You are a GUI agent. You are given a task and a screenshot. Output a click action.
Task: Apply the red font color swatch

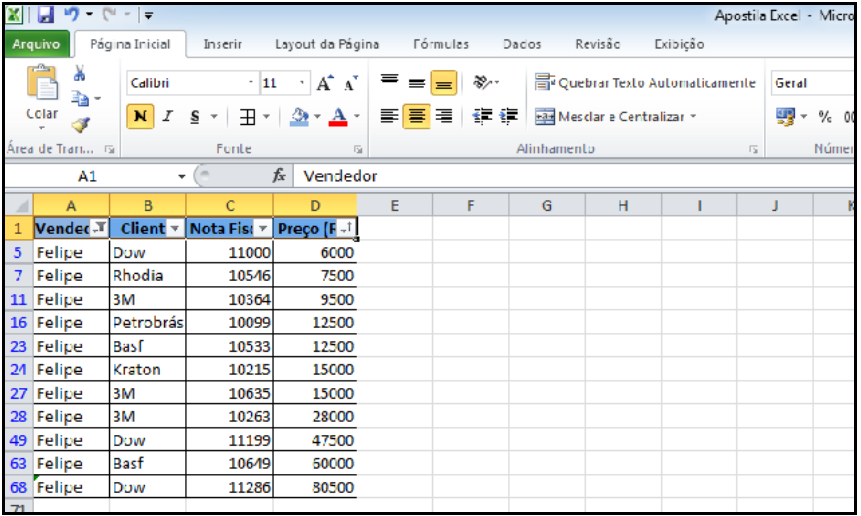click(337, 117)
